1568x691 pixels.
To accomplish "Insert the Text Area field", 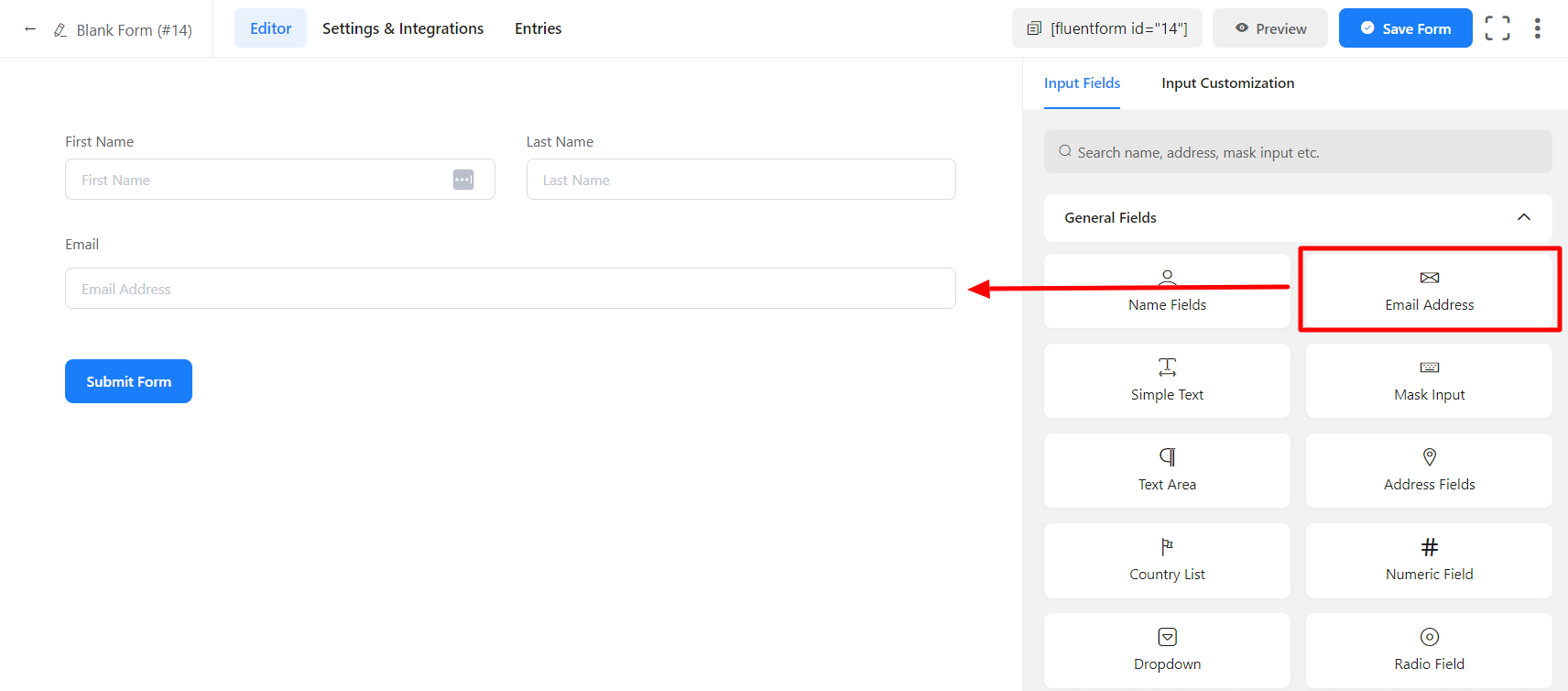I will [x=1167, y=470].
